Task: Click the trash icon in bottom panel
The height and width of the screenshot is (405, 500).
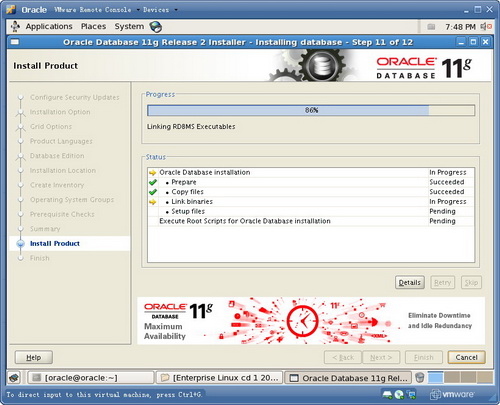Action: tap(420, 378)
